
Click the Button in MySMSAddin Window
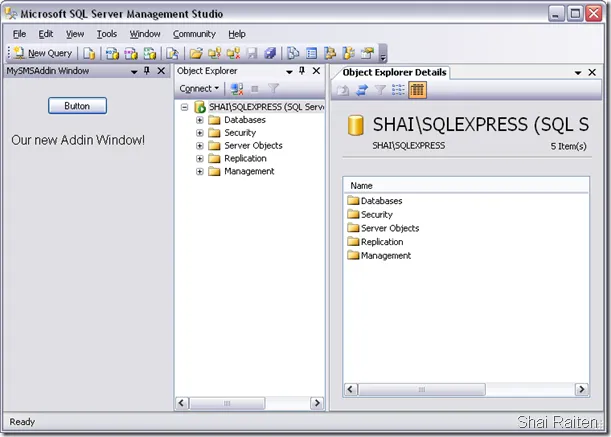77,106
